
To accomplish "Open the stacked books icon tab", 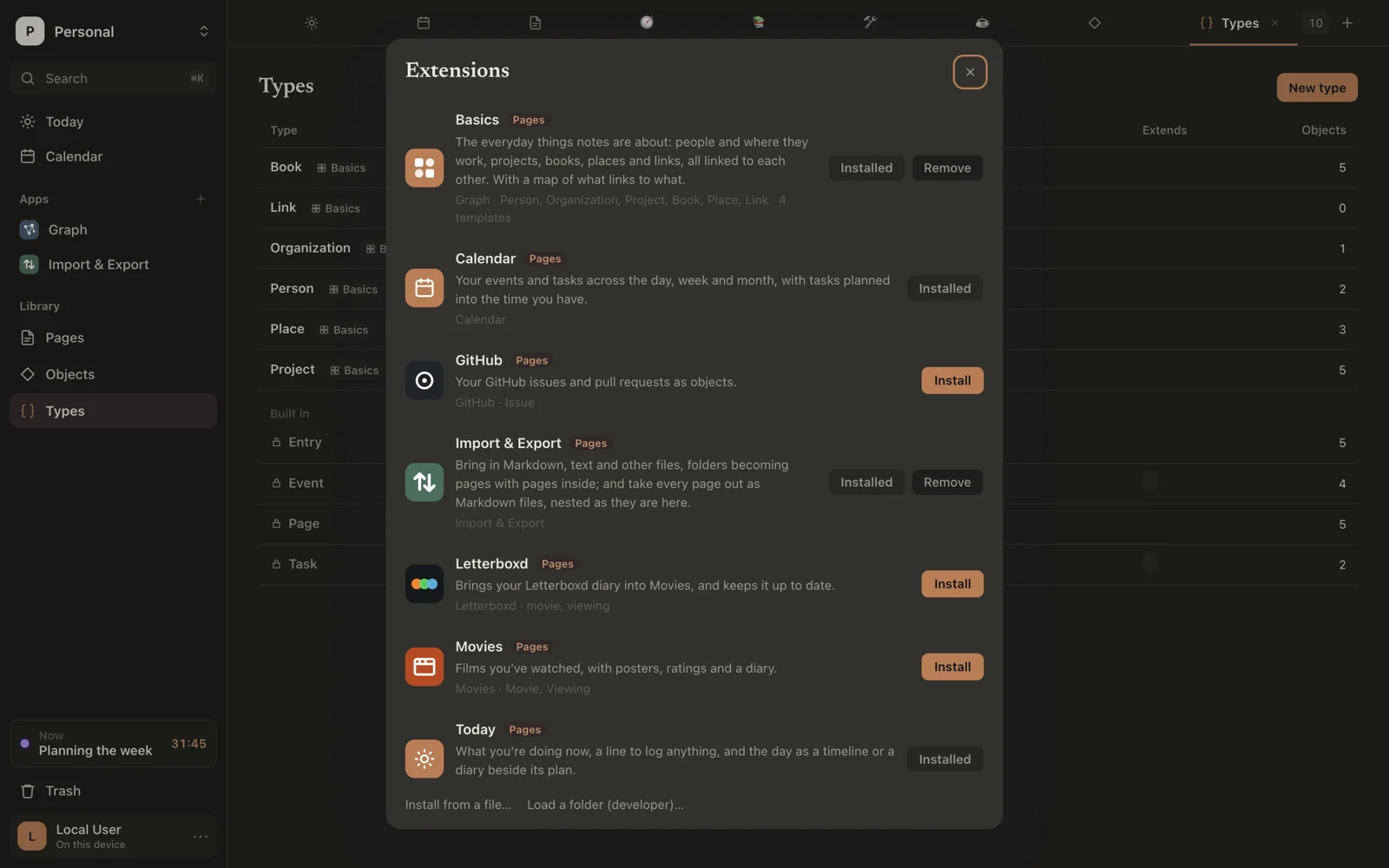I will click(759, 23).
